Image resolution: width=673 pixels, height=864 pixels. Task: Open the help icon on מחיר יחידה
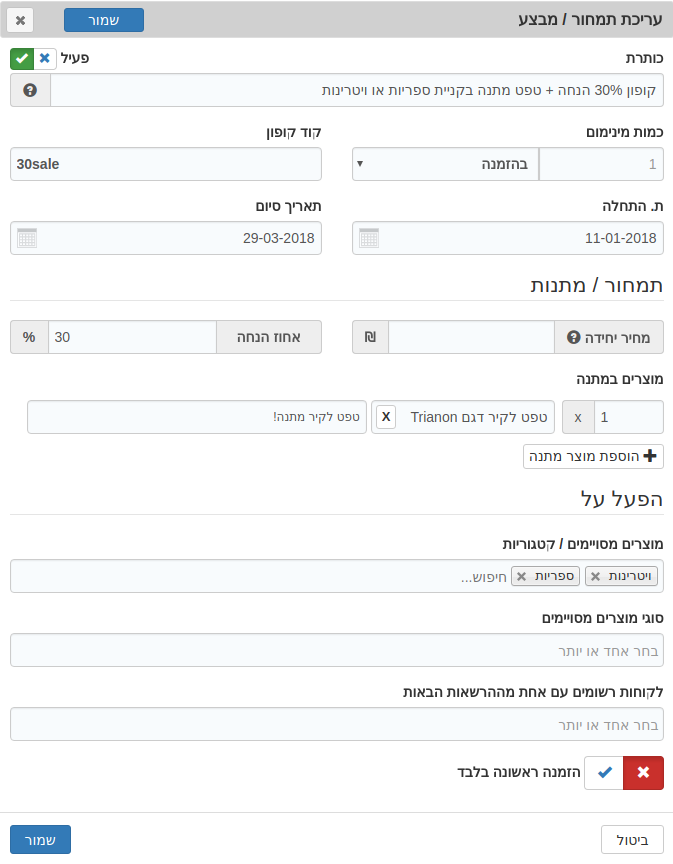coord(572,337)
